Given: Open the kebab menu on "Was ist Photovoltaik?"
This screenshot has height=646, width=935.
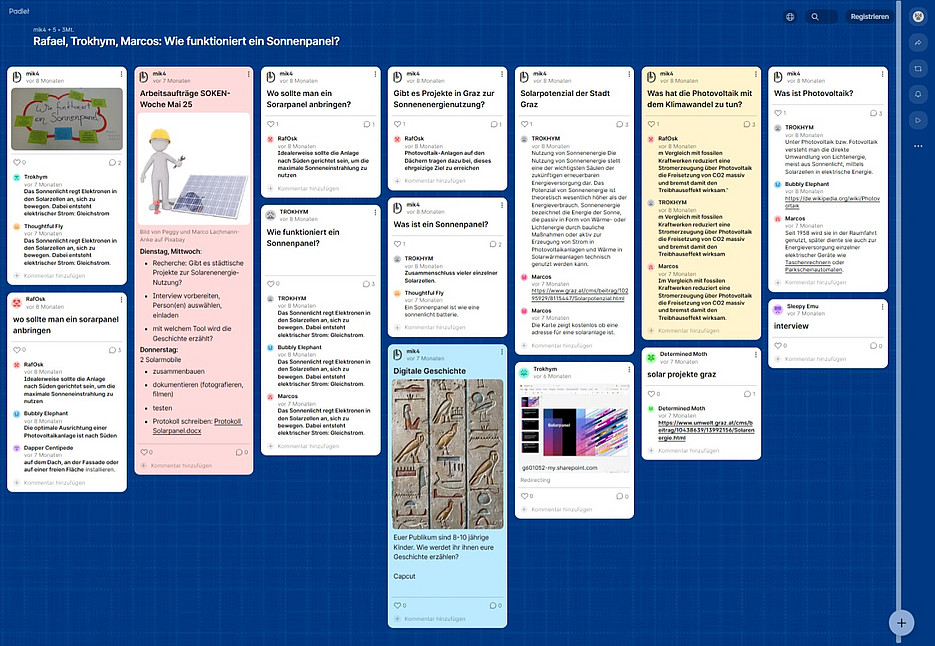Looking at the screenshot, I should pyautogui.click(x=880, y=75).
